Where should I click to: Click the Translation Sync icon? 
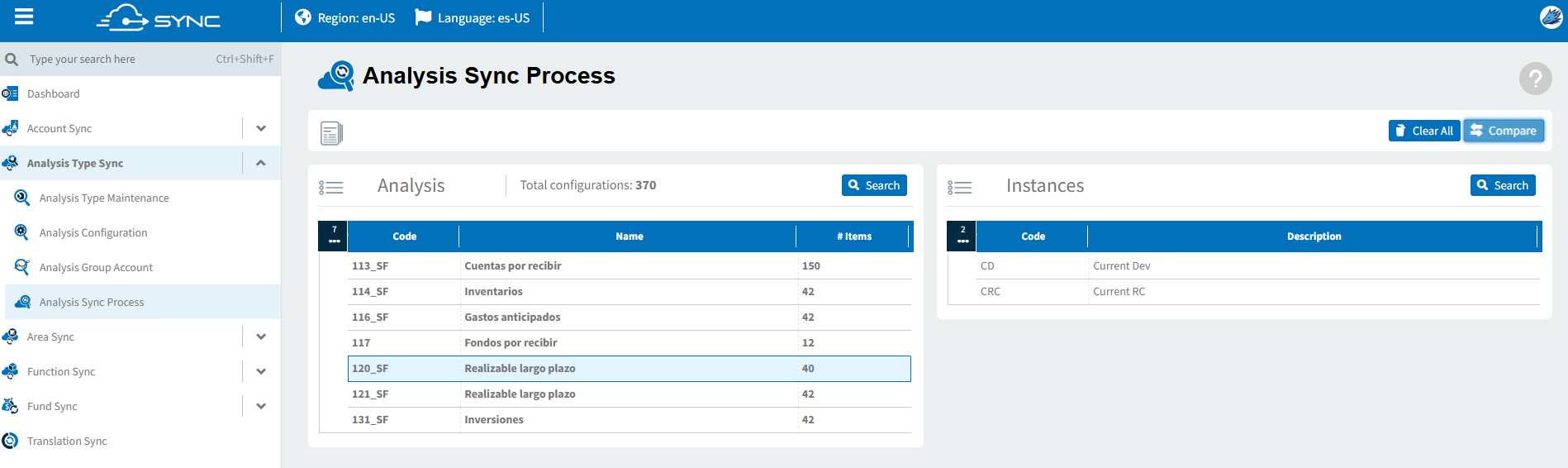(x=10, y=441)
